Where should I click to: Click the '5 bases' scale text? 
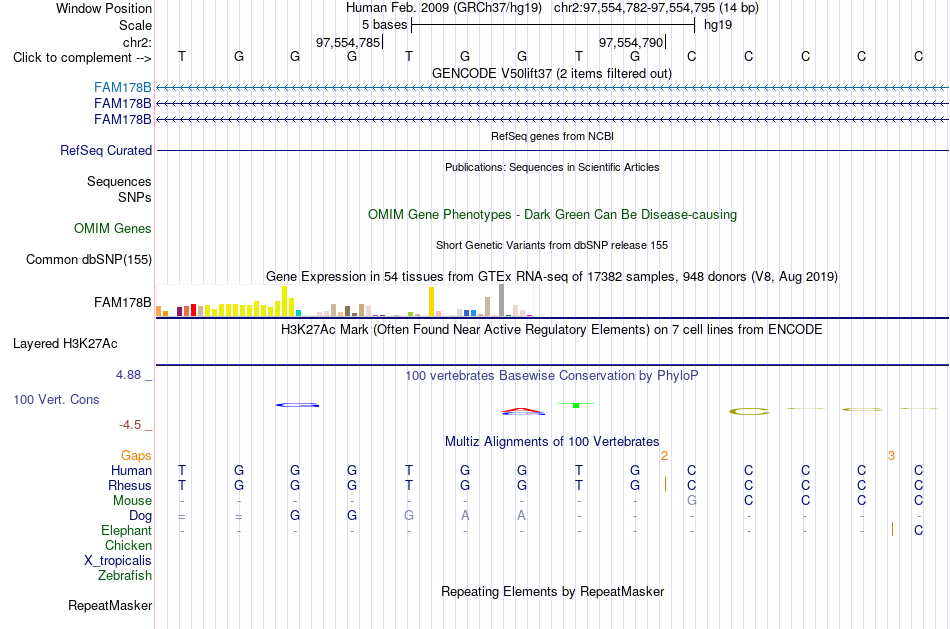(385, 25)
